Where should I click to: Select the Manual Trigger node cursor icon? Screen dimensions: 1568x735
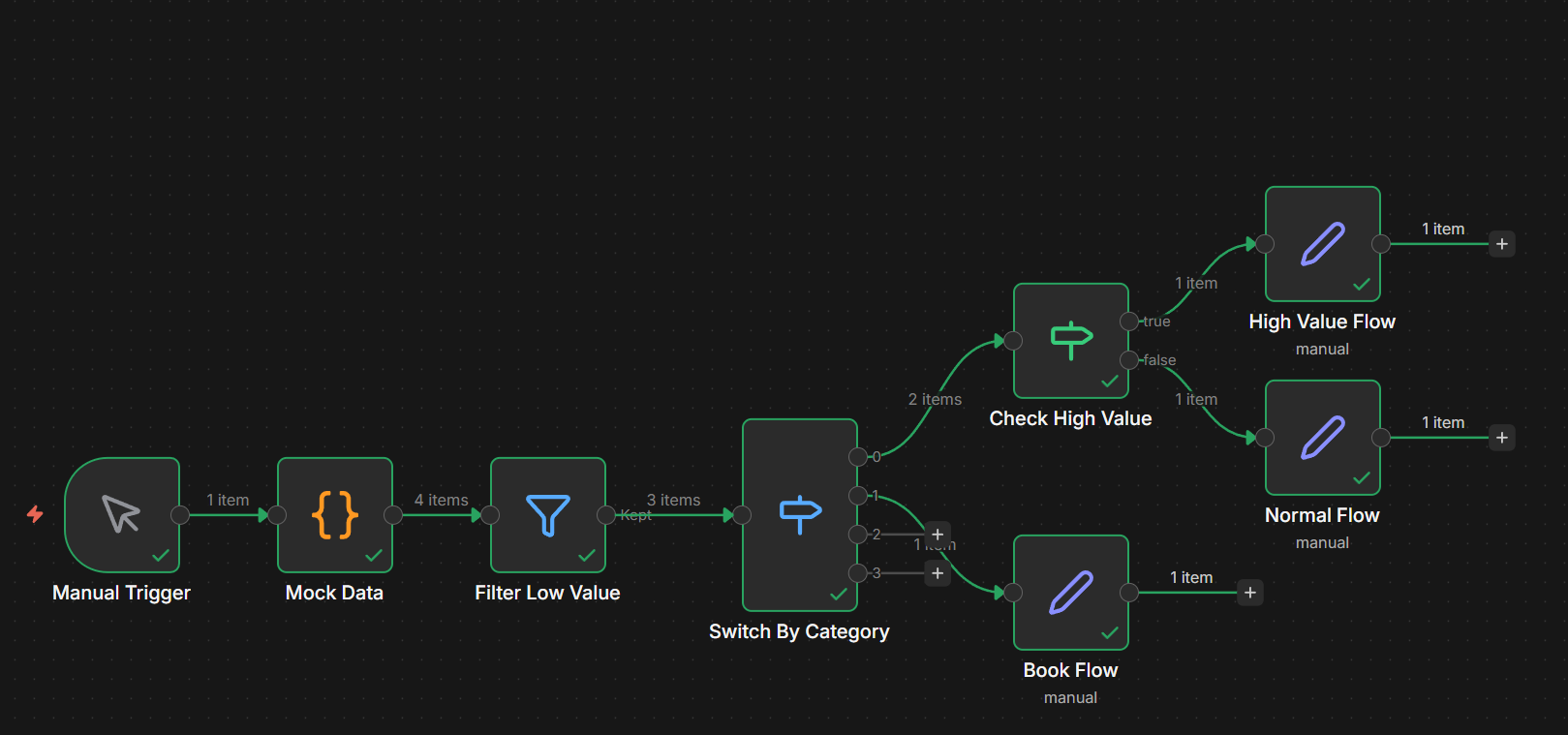tap(122, 514)
